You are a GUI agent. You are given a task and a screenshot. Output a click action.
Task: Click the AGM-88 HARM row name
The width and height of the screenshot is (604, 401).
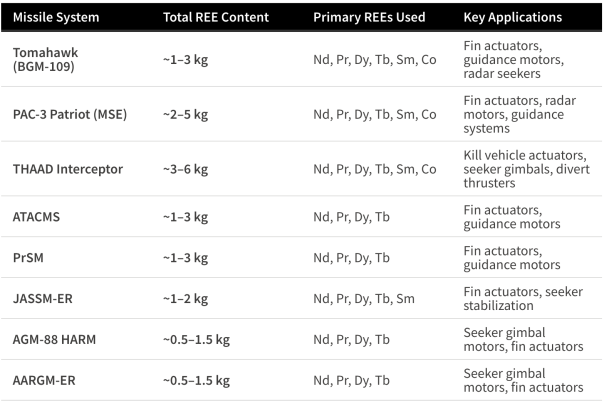click(54, 339)
